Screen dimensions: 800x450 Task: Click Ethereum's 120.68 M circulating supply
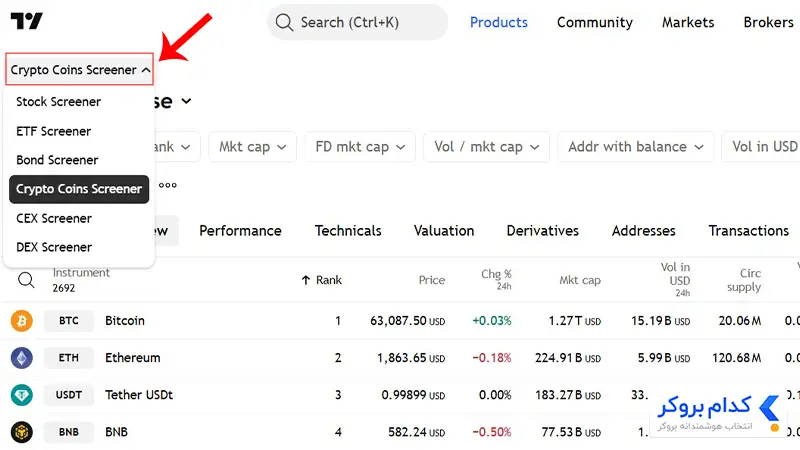[x=737, y=358]
